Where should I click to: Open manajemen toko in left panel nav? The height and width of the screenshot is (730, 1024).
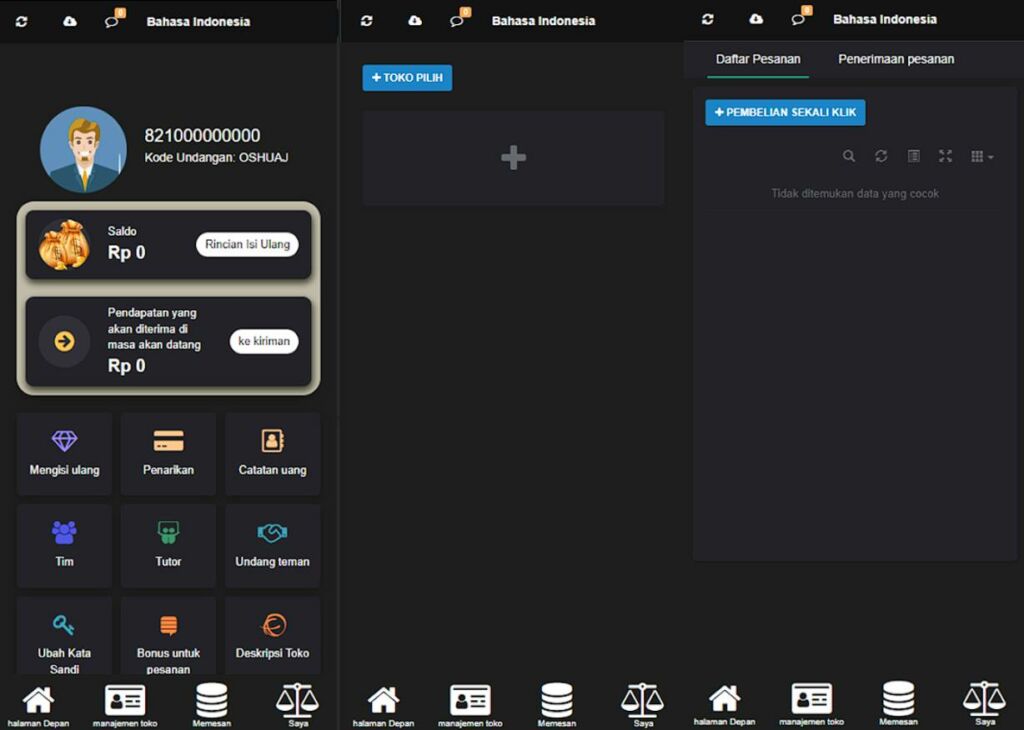click(x=125, y=706)
